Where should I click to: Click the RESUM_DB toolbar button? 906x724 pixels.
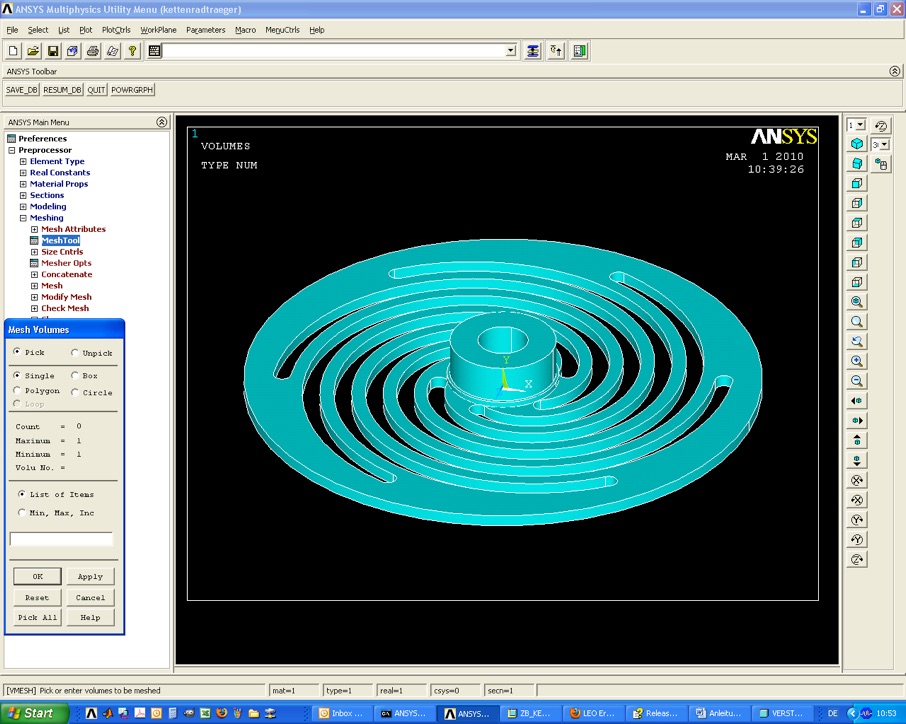[62, 90]
